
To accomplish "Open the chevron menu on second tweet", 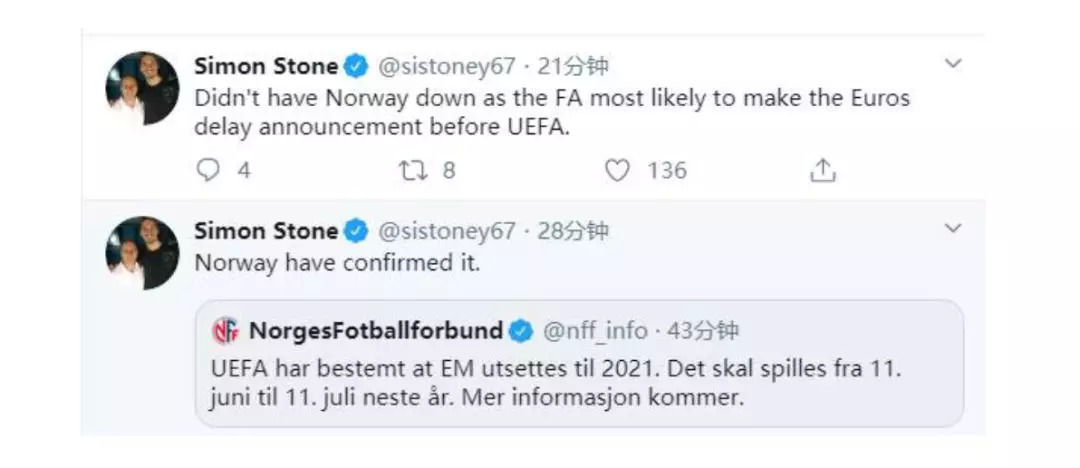I will pos(953,229).
